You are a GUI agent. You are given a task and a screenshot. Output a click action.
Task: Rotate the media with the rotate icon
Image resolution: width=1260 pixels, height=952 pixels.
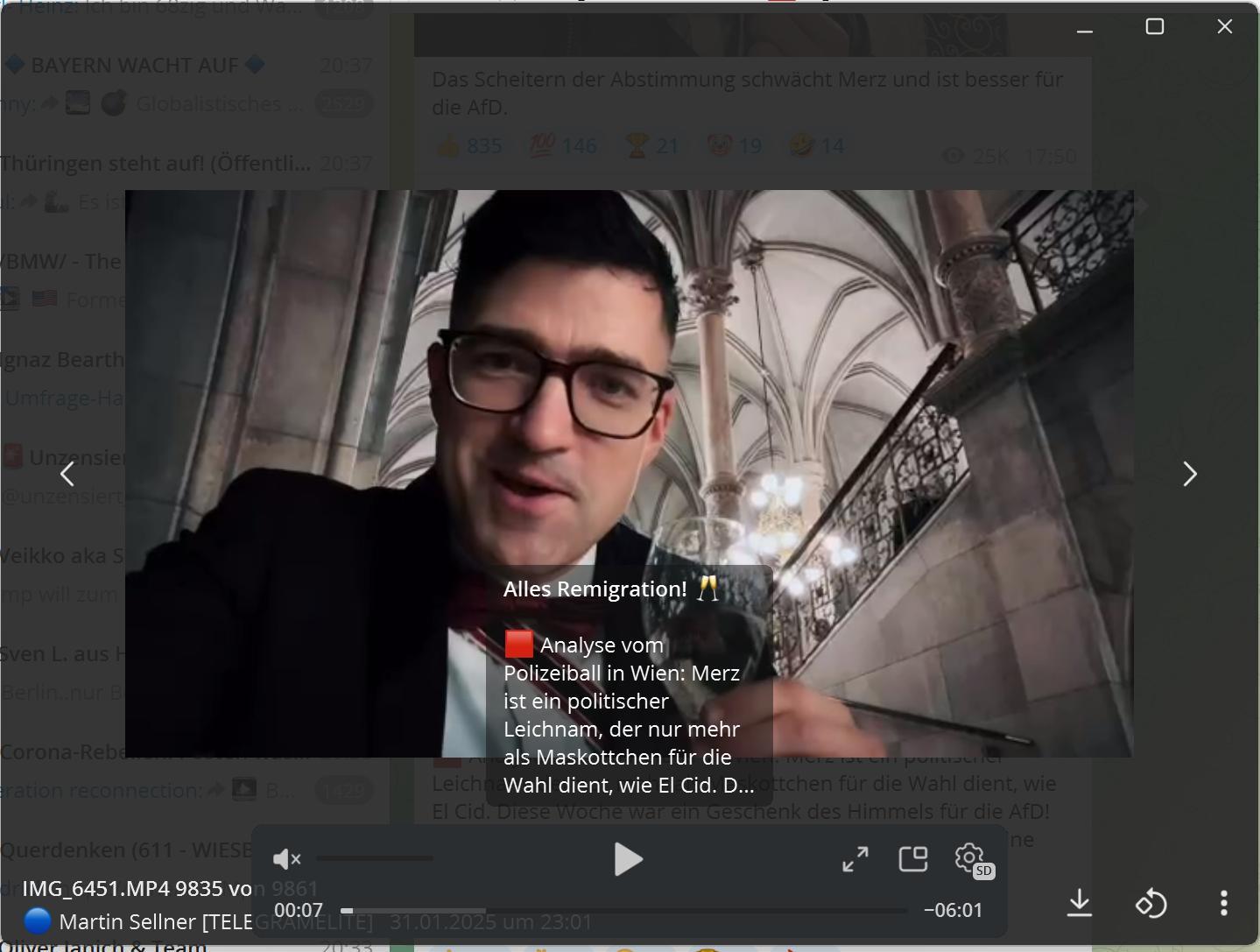pyautogui.click(x=1151, y=903)
